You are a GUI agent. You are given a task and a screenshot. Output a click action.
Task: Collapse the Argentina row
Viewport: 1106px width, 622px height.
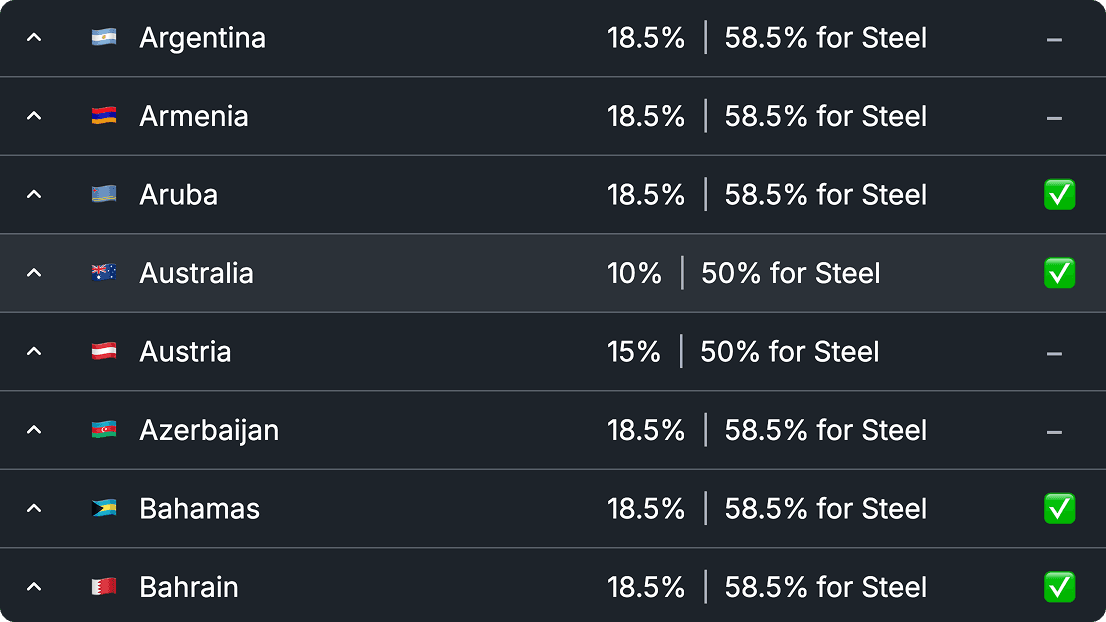tap(33, 37)
